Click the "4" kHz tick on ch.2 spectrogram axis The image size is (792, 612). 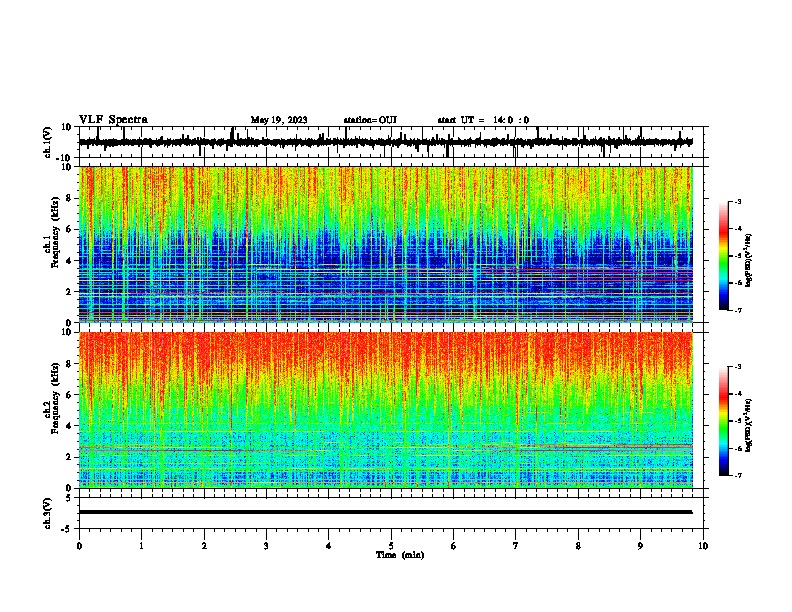click(70, 426)
